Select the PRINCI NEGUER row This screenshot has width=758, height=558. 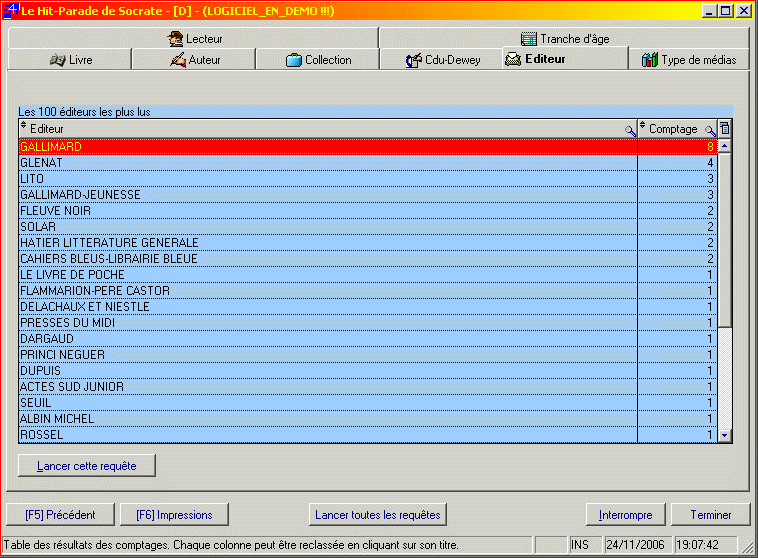[x=367, y=354]
